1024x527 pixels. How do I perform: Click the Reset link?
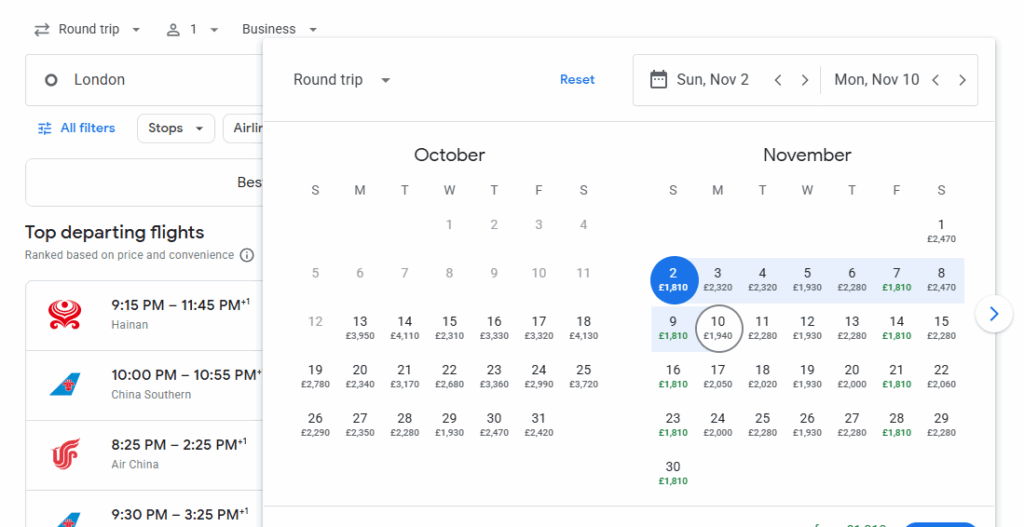tap(577, 80)
